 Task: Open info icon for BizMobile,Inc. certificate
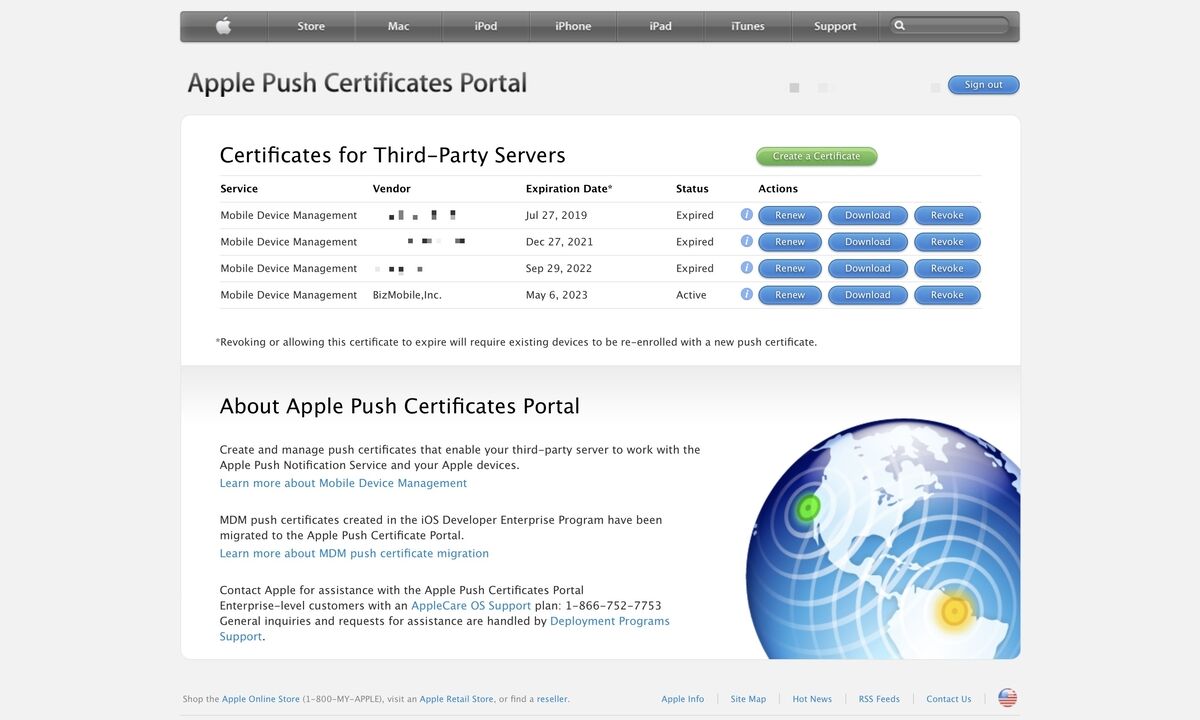pyautogui.click(x=746, y=294)
